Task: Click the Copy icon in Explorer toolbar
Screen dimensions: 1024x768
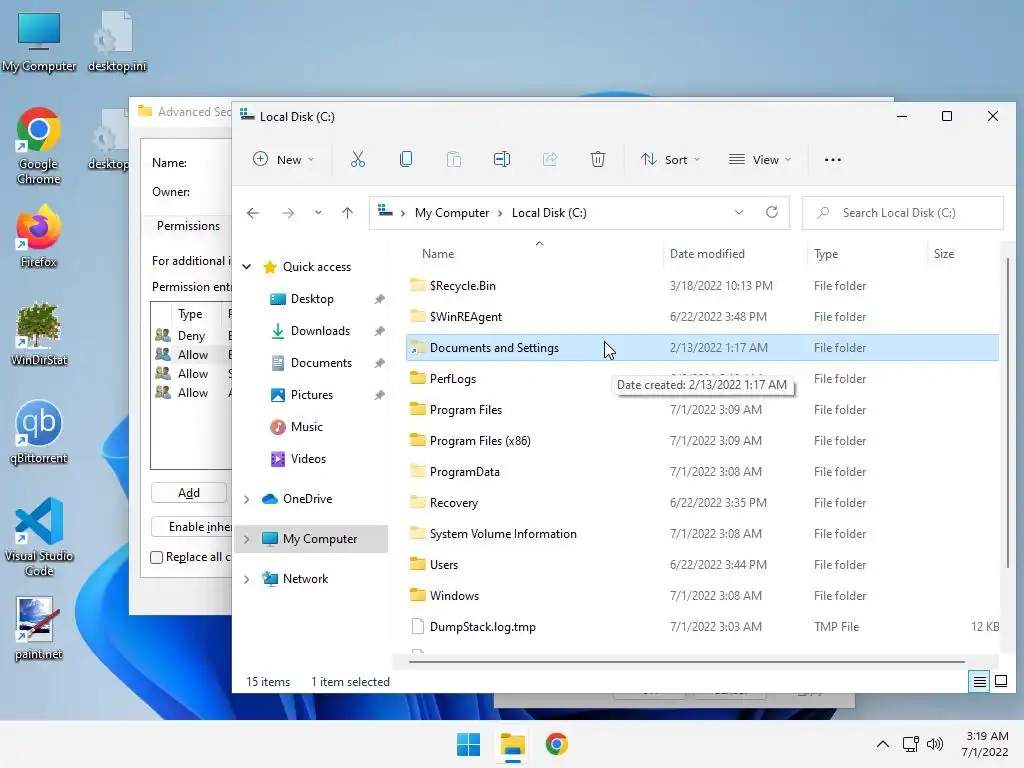Action: [x=406, y=159]
